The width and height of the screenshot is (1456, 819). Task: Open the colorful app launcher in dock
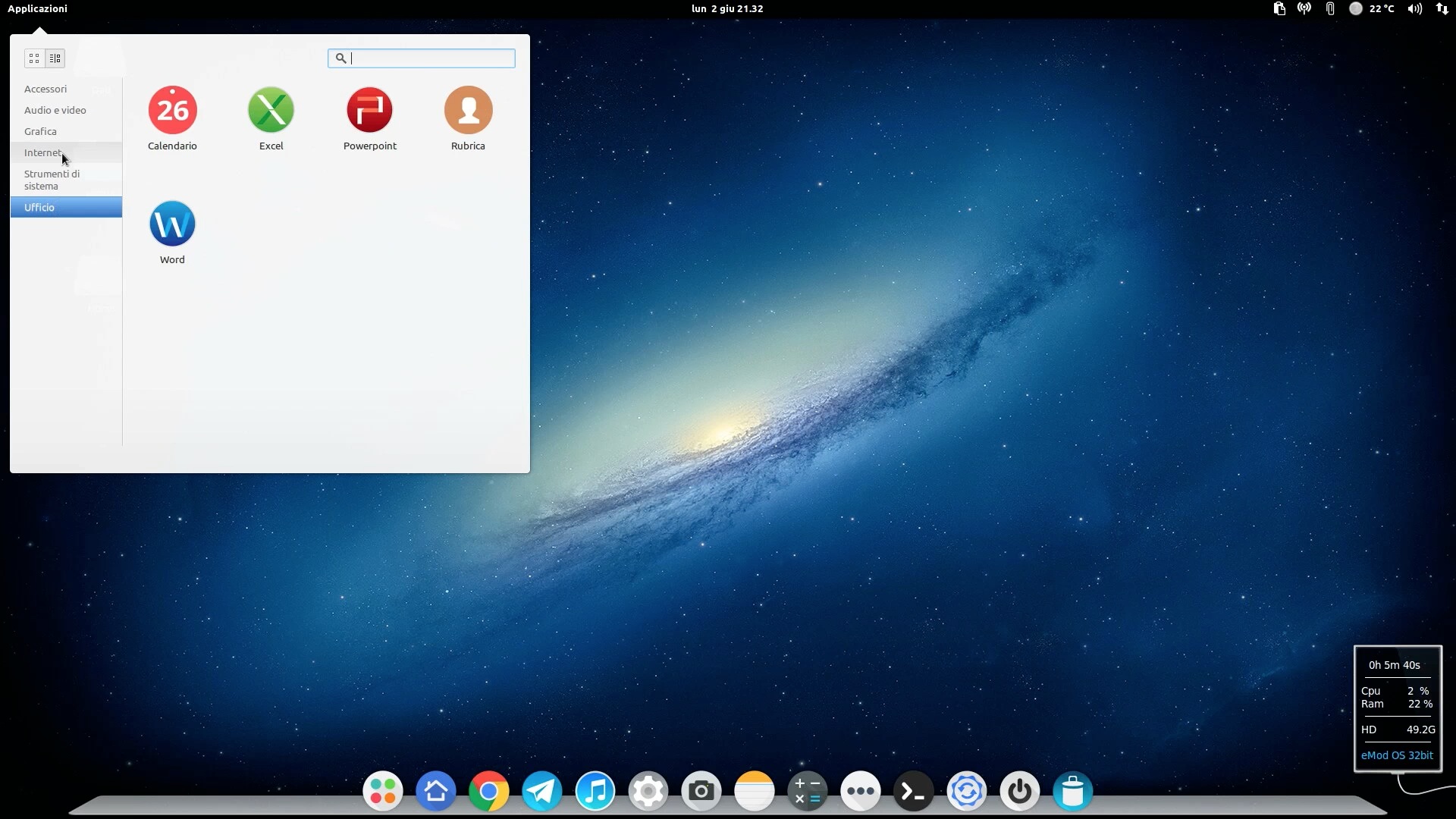(x=383, y=791)
